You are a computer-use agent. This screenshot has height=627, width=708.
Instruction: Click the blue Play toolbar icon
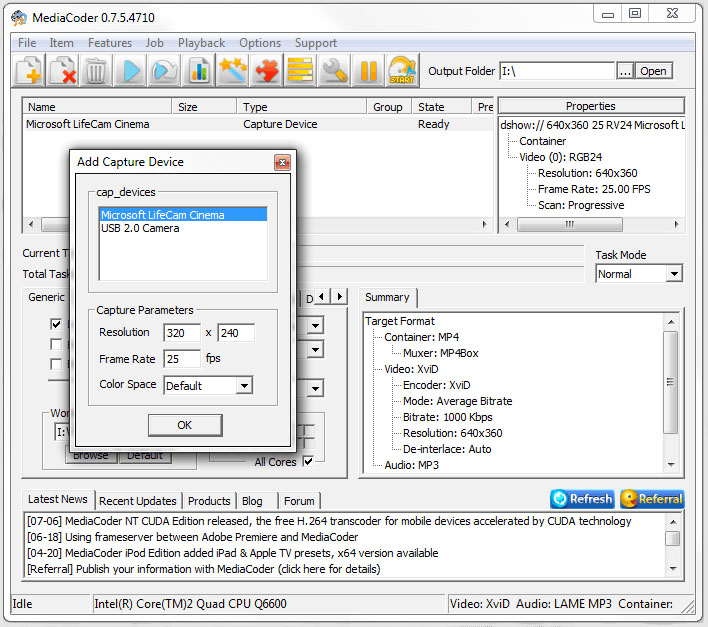pos(130,71)
